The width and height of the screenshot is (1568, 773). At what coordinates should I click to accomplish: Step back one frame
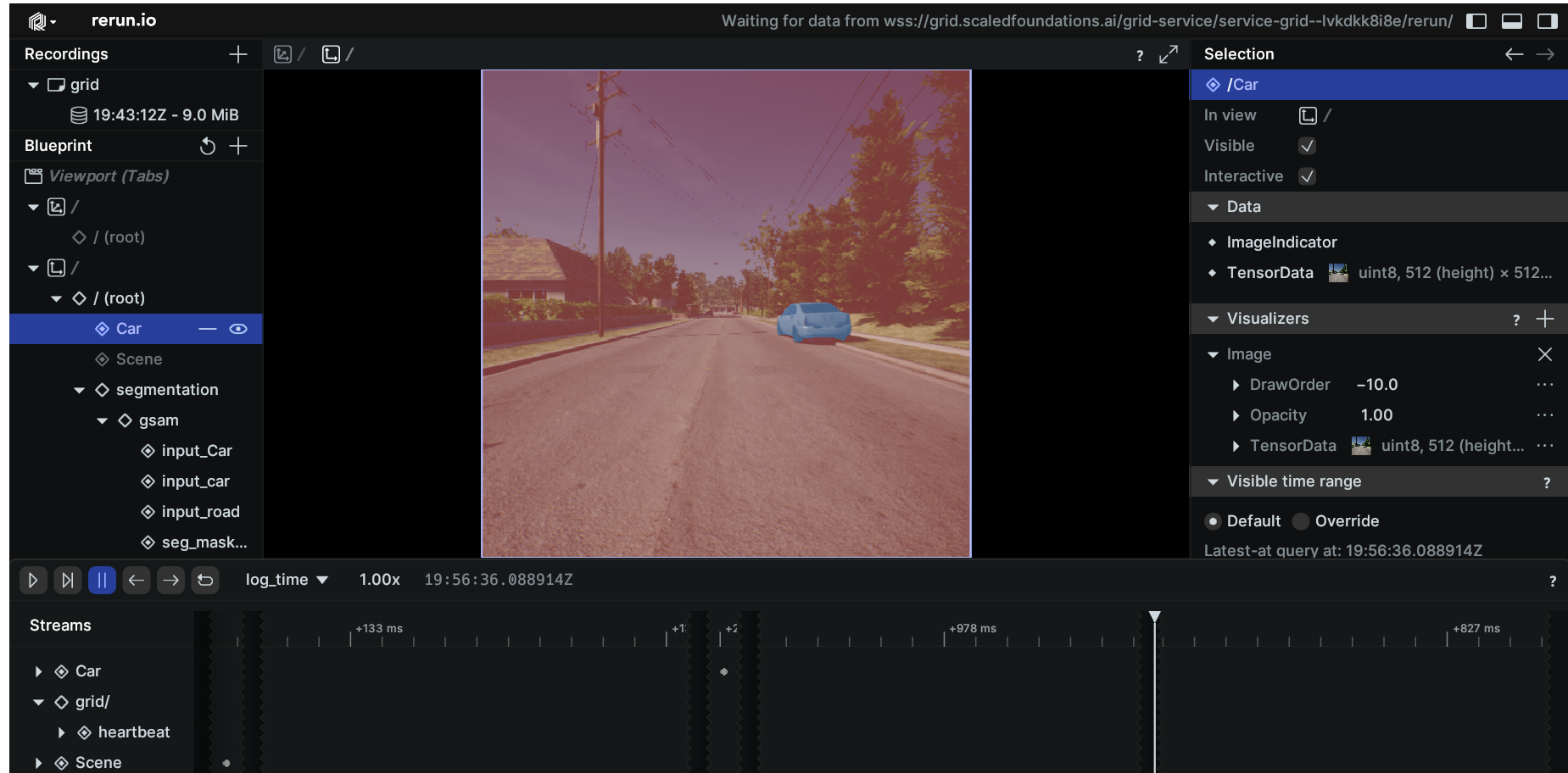136,580
